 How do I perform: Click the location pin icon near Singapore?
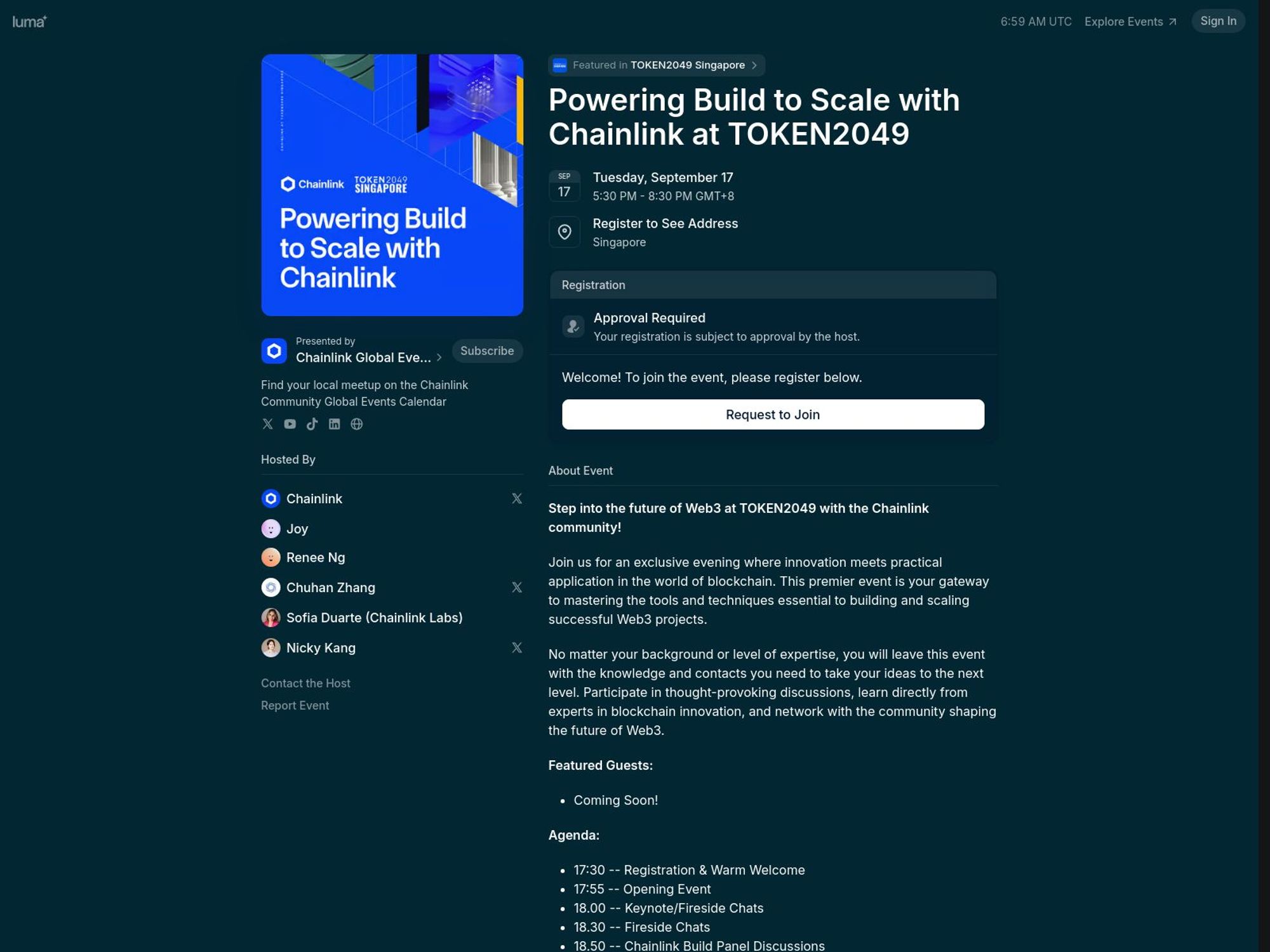[x=563, y=231]
